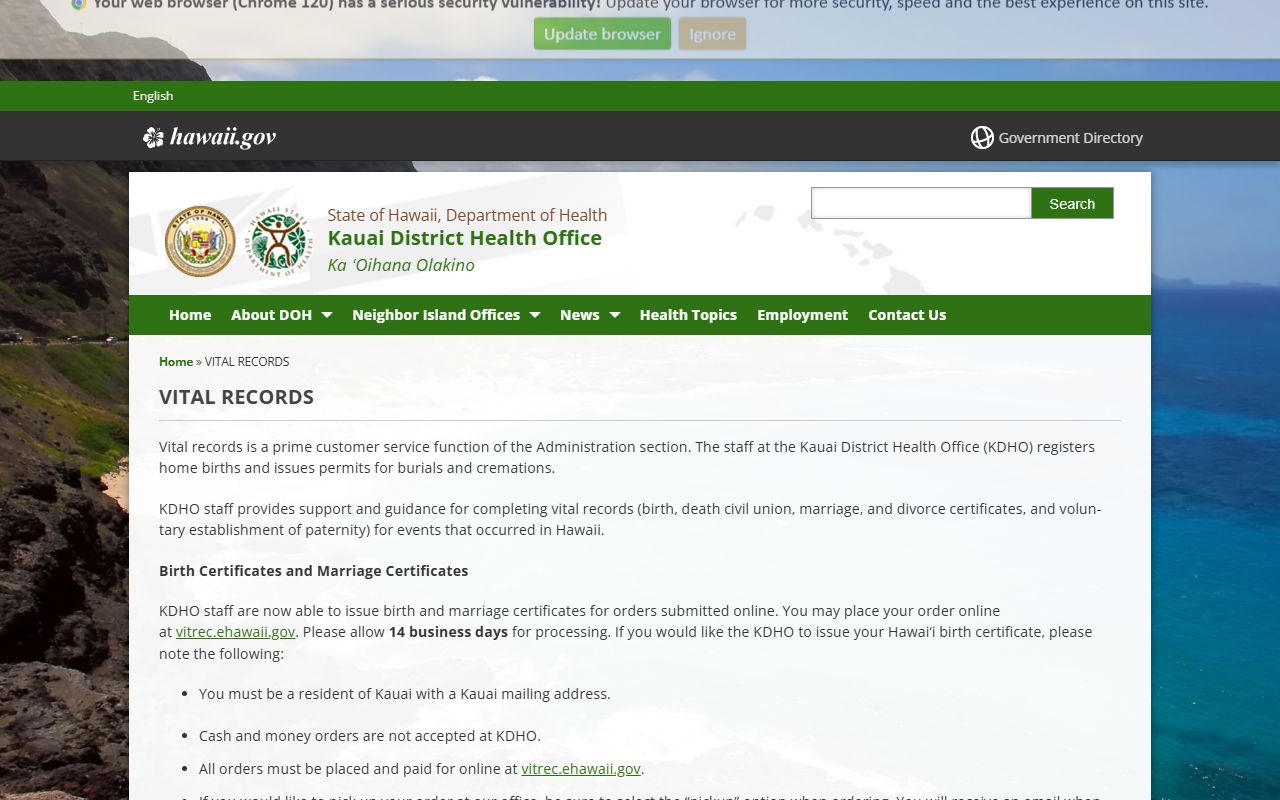Expand About DOH dropdown arrow
The image size is (1280, 800).
pyautogui.click(x=326, y=315)
